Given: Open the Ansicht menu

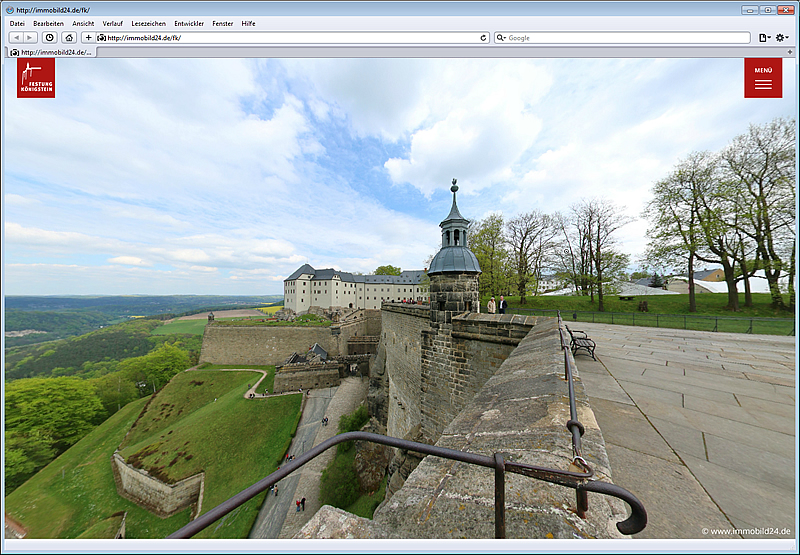Looking at the screenshot, I should pos(83,23).
